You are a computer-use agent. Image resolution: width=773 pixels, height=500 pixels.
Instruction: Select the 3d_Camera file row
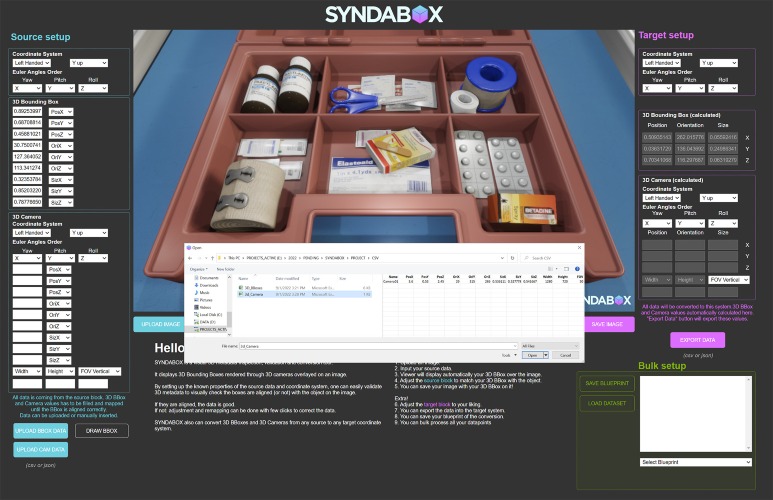304,294
